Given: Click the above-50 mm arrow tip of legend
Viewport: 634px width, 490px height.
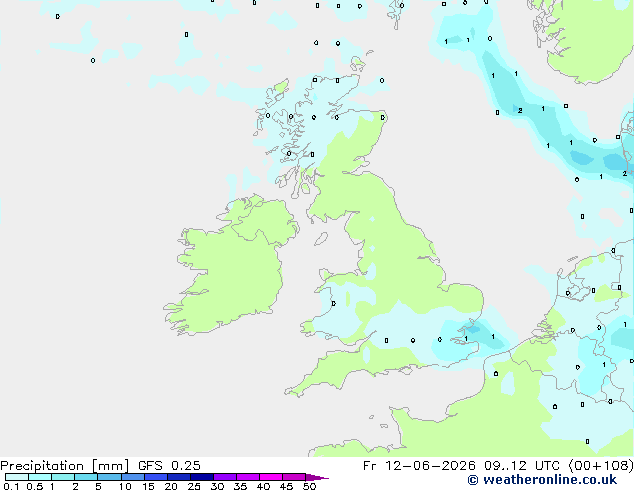Looking at the screenshot, I should pos(317,477).
